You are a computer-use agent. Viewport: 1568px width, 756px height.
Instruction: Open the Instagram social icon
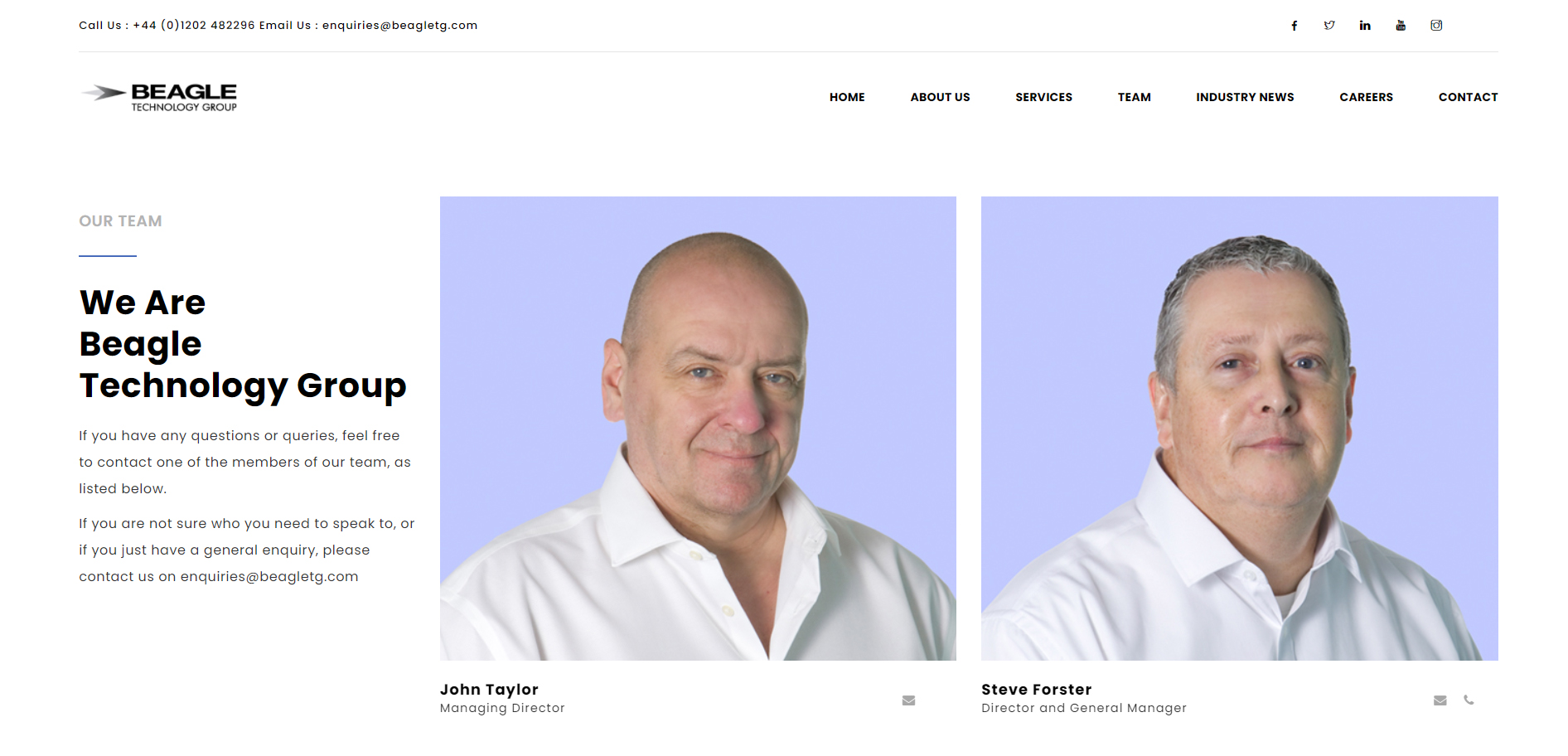coord(1436,26)
